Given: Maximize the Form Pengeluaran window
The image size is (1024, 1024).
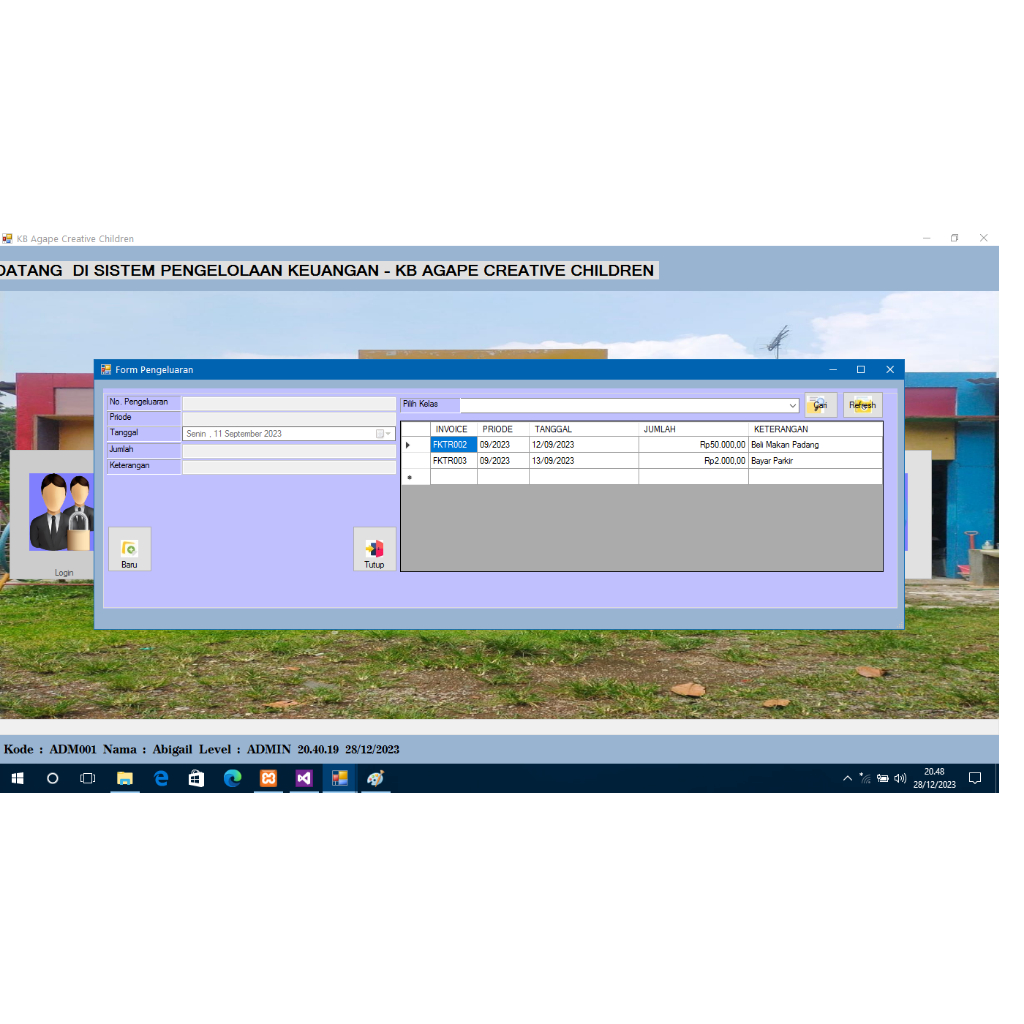Looking at the screenshot, I should point(861,370).
